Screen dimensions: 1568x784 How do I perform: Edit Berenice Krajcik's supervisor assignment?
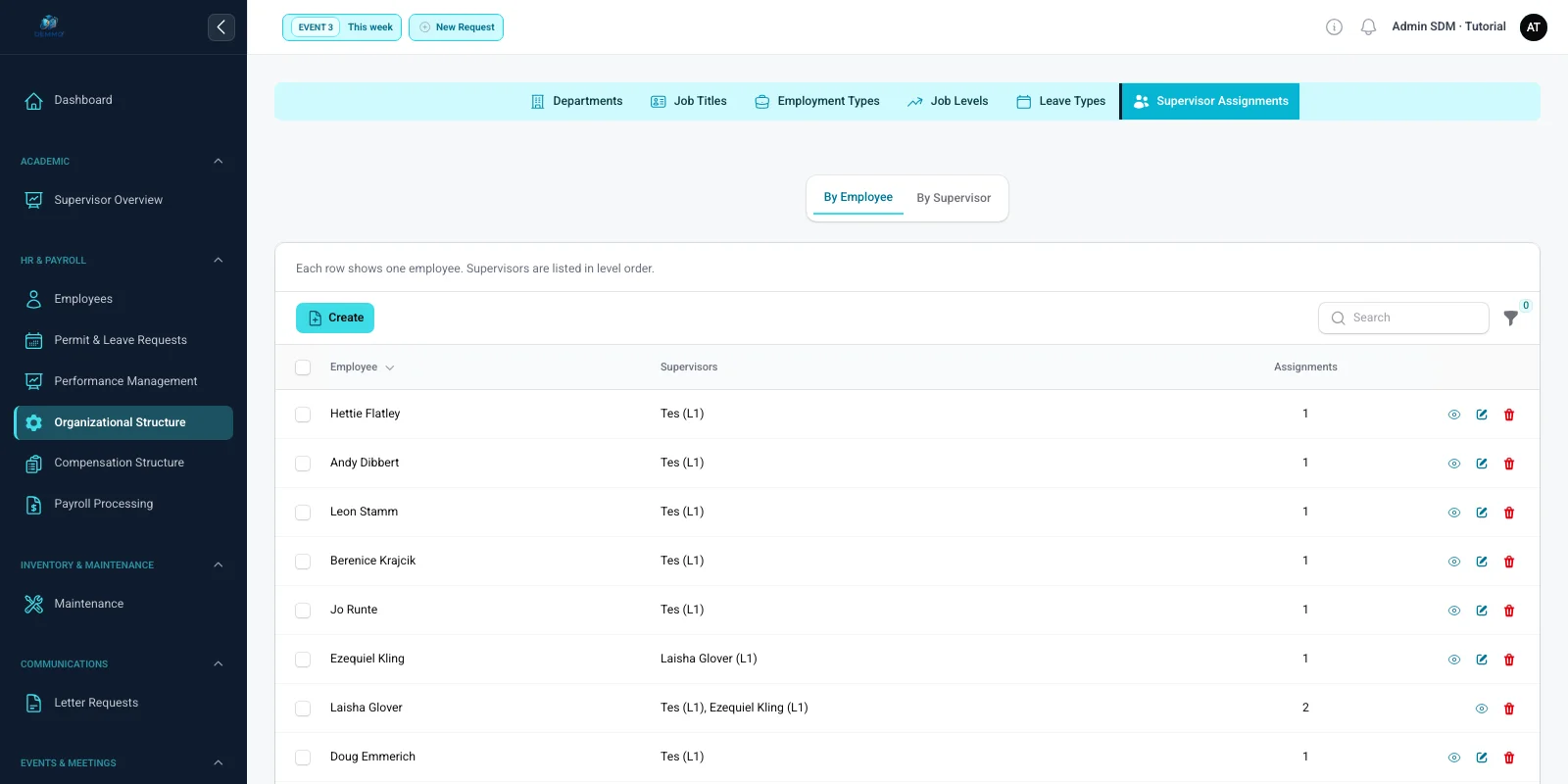(x=1482, y=562)
